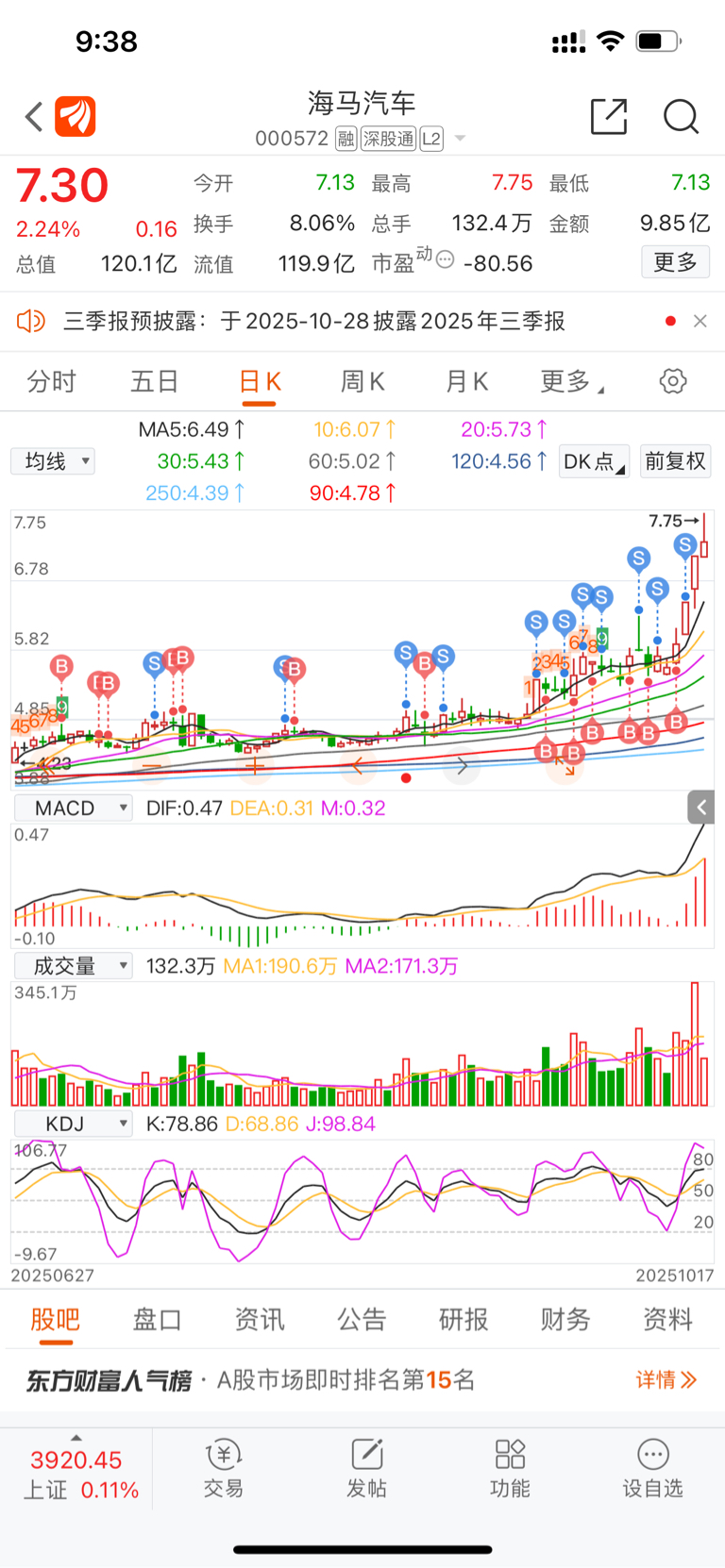725x1568 pixels.
Task: Tap the 7.75 high marker on chart
Action: point(673,521)
